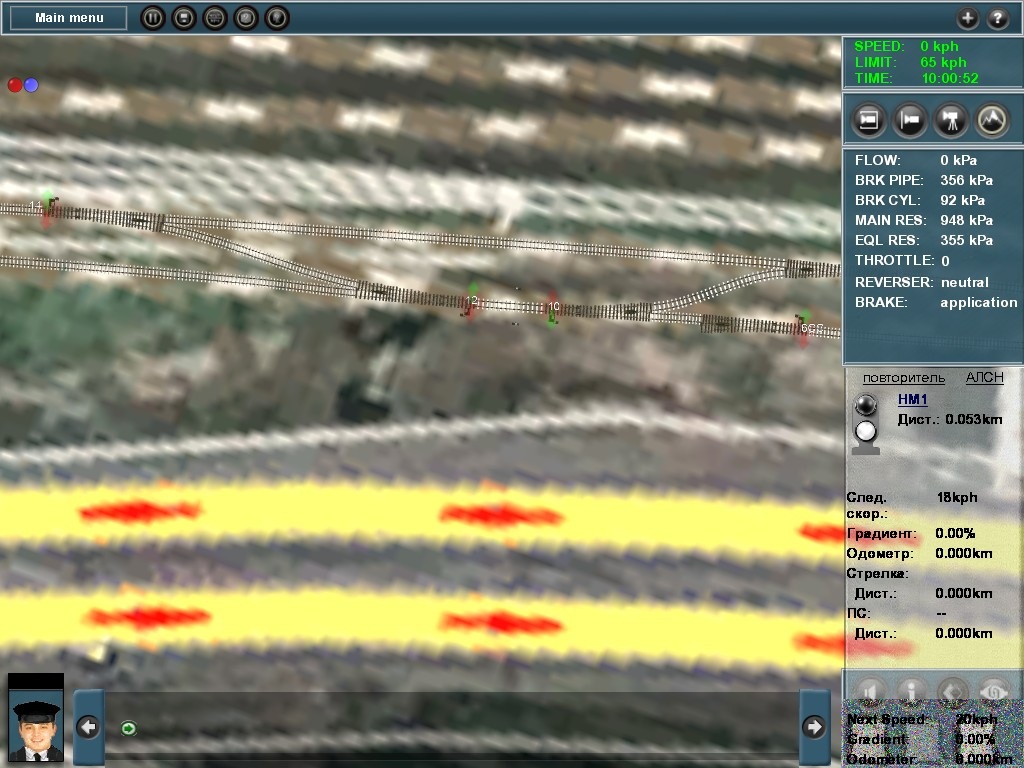This screenshot has height=768, width=1024.
Task: Click the plus button in top bar
Action: click(967, 18)
